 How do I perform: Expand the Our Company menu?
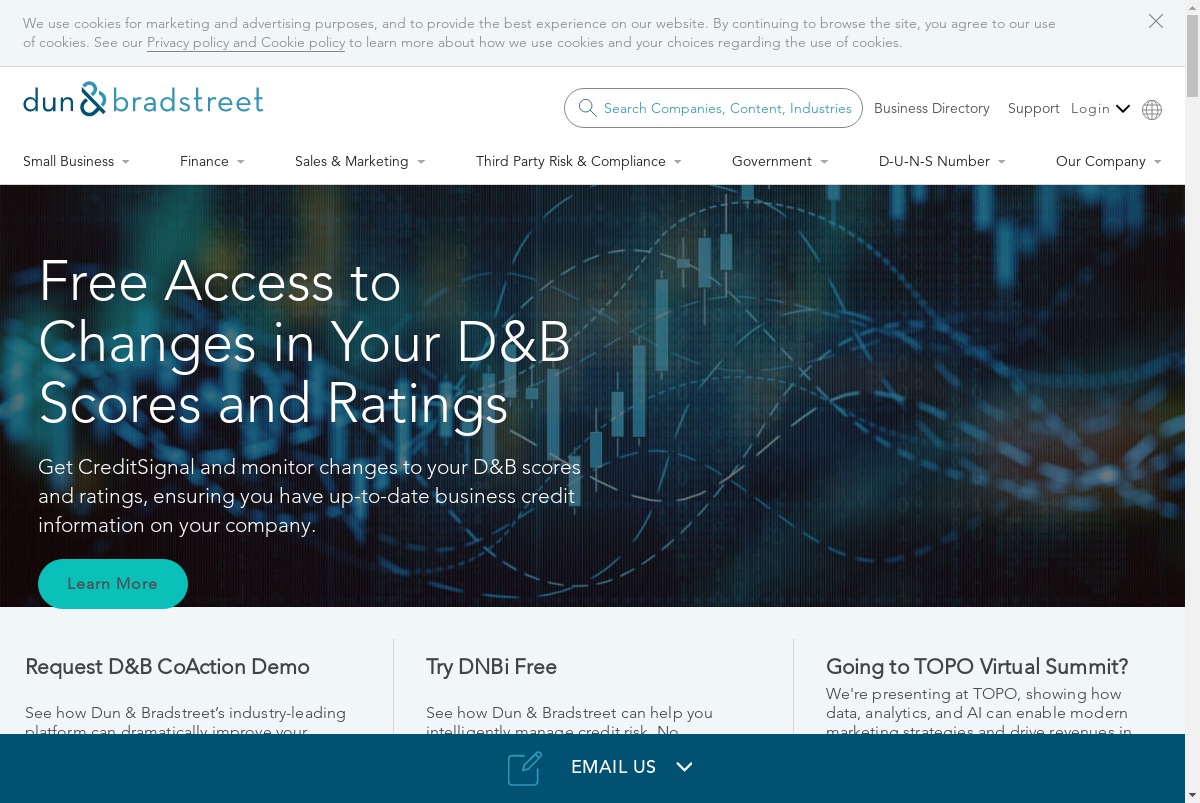(x=1109, y=161)
